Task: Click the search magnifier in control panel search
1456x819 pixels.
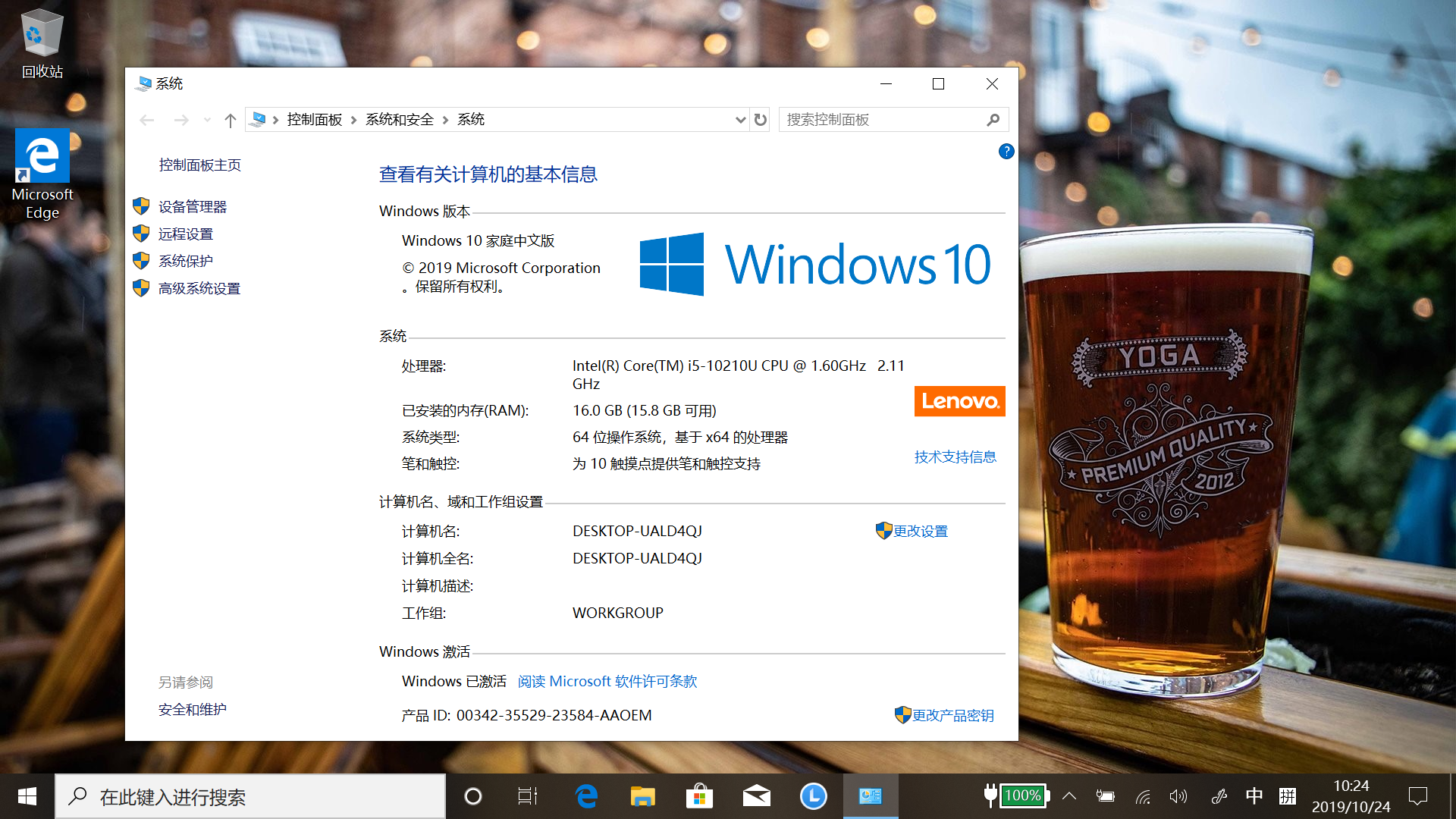Action: (x=993, y=120)
